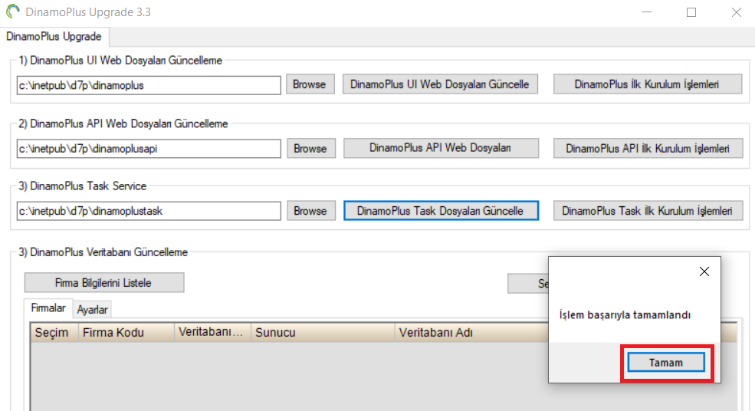This screenshot has width=755, height=411.
Task: Click DinamoPlus UI Web Dosyaları Güncelle button
Action: coord(440,84)
